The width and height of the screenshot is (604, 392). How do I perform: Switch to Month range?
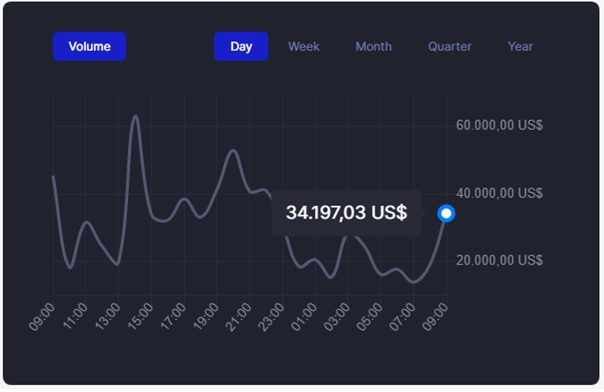click(x=374, y=47)
